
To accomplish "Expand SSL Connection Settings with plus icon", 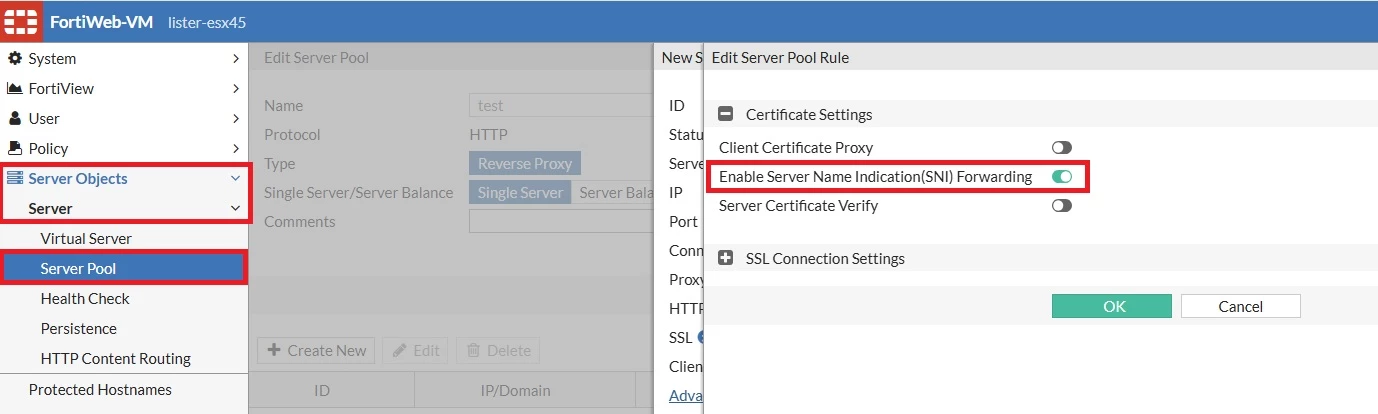I will point(726,258).
